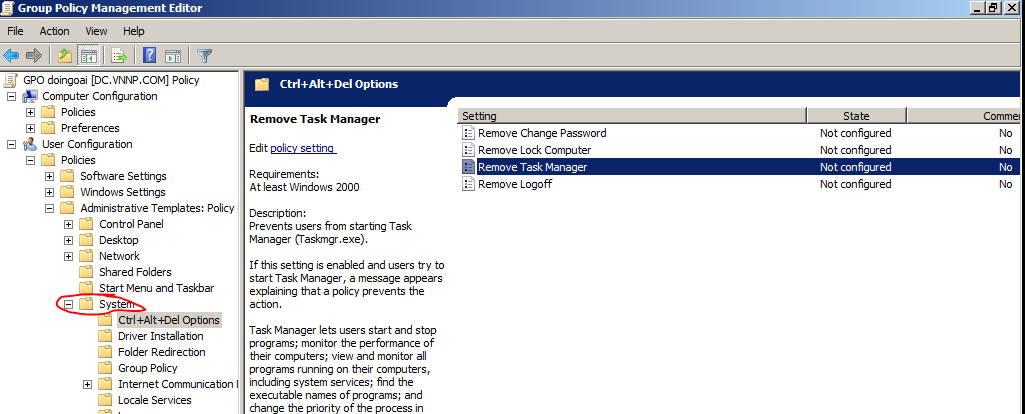The height and width of the screenshot is (414, 1025).
Task: Click the User Configuration node icon
Action: tap(29, 144)
